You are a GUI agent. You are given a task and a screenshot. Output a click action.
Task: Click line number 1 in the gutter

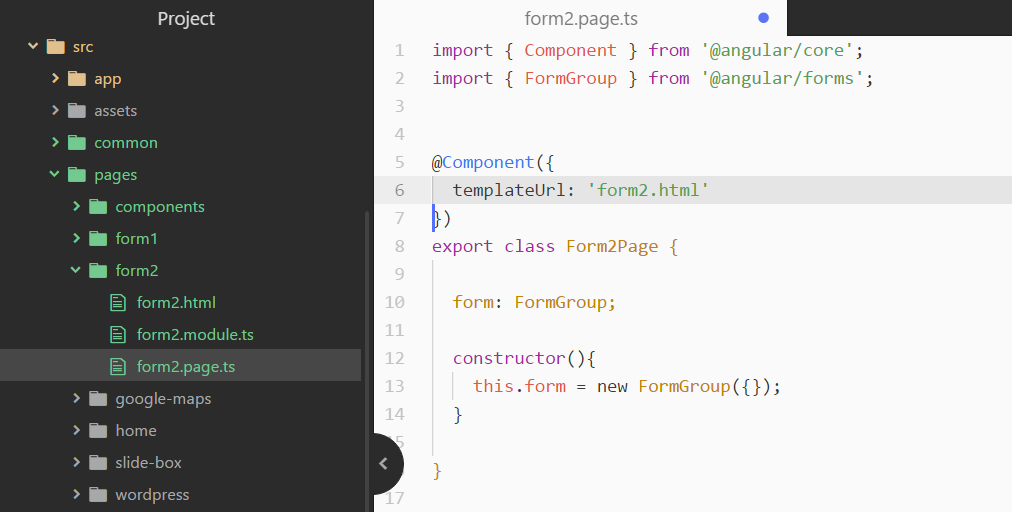tap(399, 50)
